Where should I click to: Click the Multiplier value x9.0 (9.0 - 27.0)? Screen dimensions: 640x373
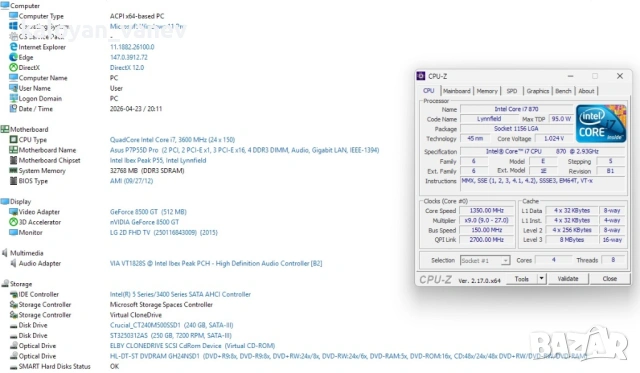click(486, 220)
